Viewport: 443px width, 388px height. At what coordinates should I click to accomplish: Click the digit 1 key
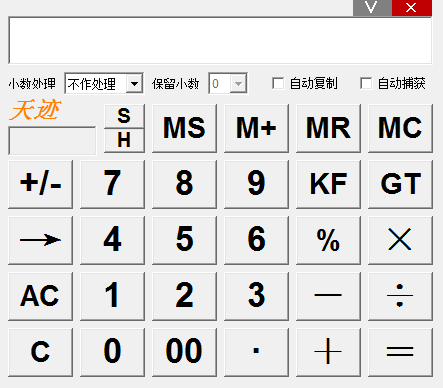point(112,296)
